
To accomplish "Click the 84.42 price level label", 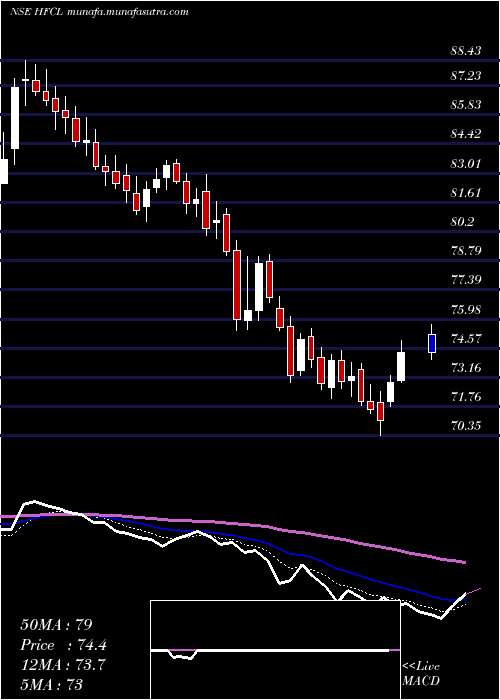I will click(x=466, y=133).
